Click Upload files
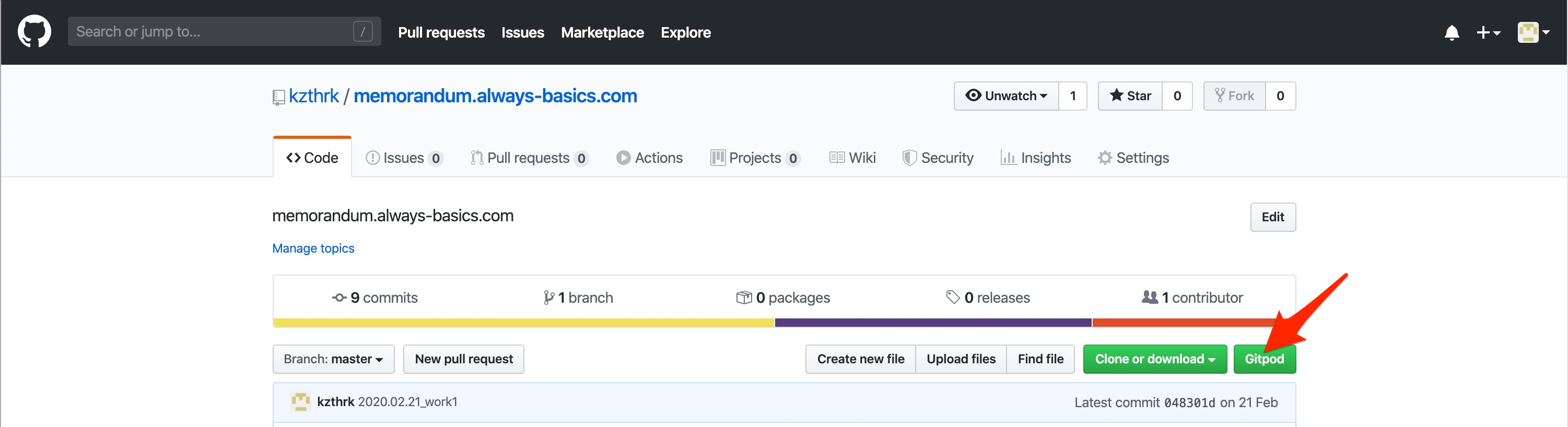Viewport: 1568px width, 427px height. pyautogui.click(x=961, y=359)
